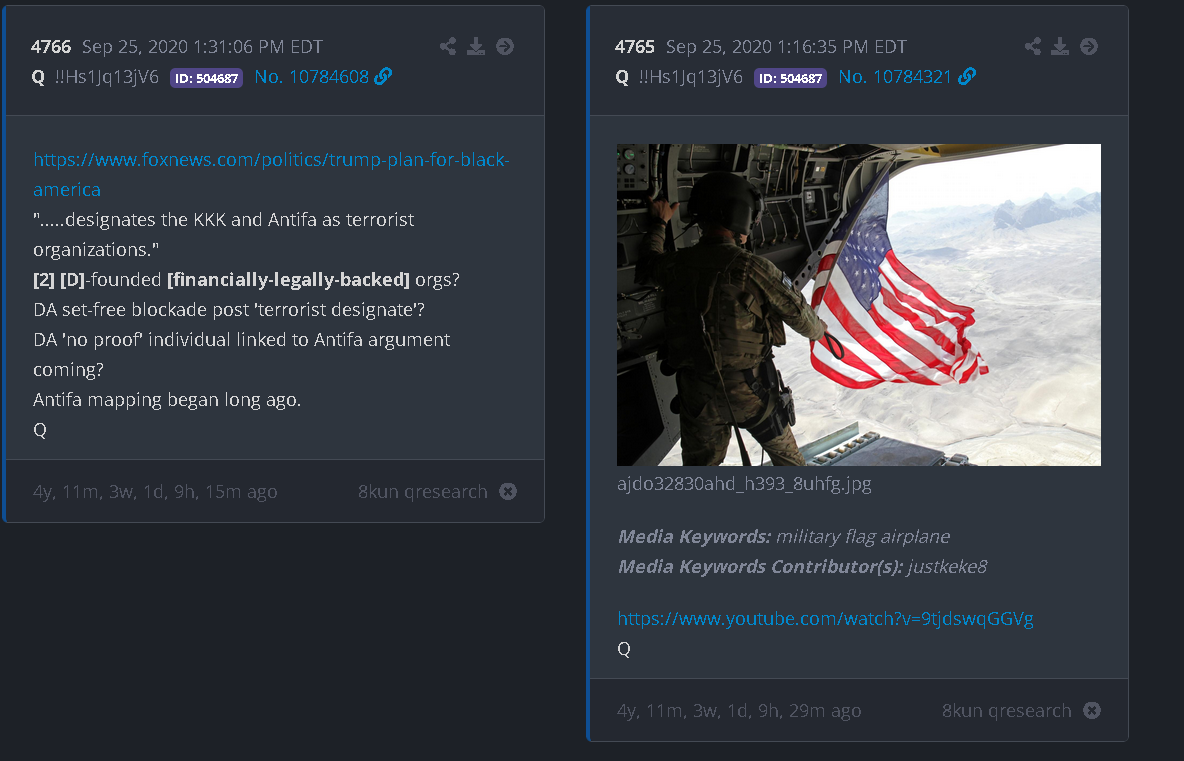The width and height of the screenshot is (1184, 761).
Task: Click the post number 4766 heading
Action: click(51, 47)
